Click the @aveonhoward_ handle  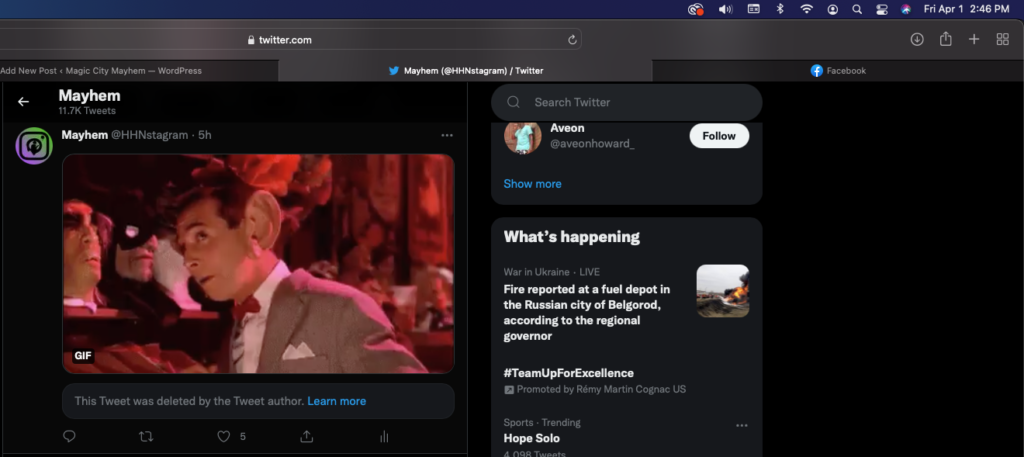(592, 144)
